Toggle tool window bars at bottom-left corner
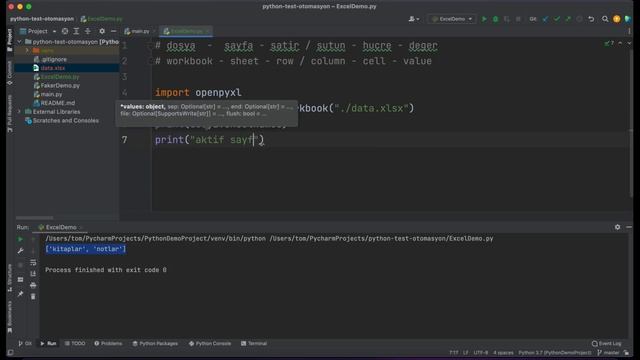Screen dimensions: 640x360 tap(10, 353)
